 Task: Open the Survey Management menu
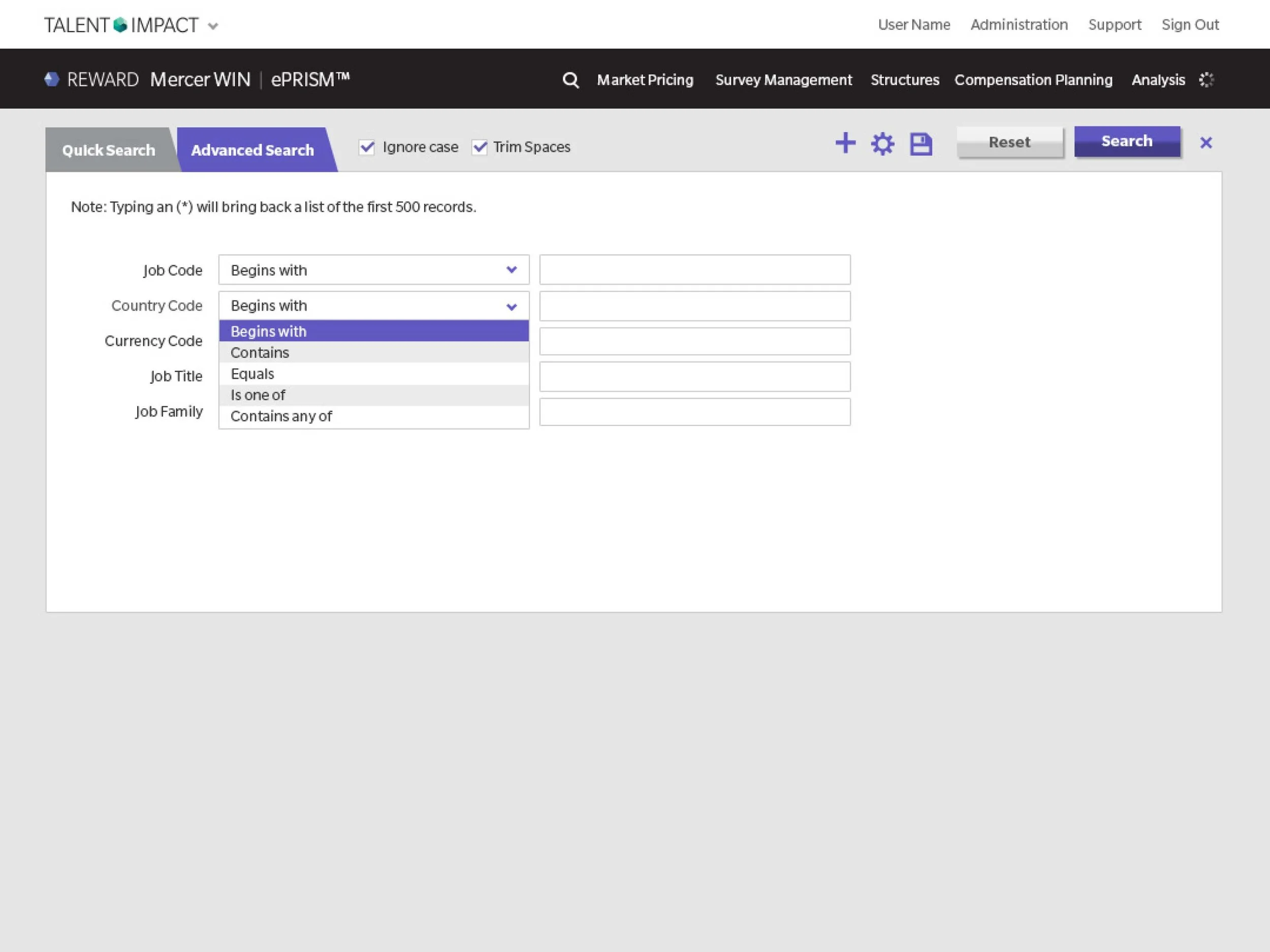click(784, 80)
